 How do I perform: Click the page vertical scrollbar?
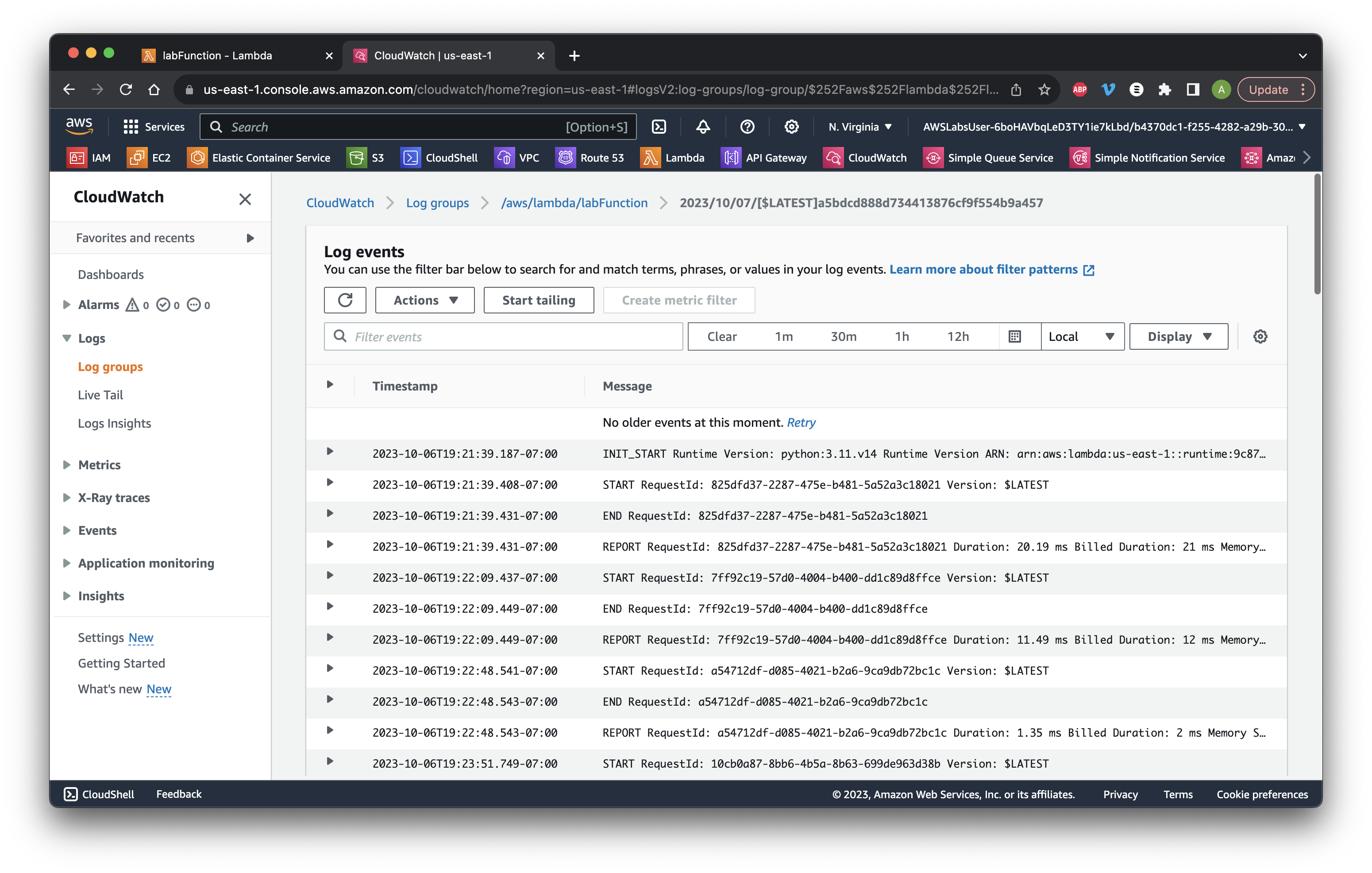point(1317,235)
